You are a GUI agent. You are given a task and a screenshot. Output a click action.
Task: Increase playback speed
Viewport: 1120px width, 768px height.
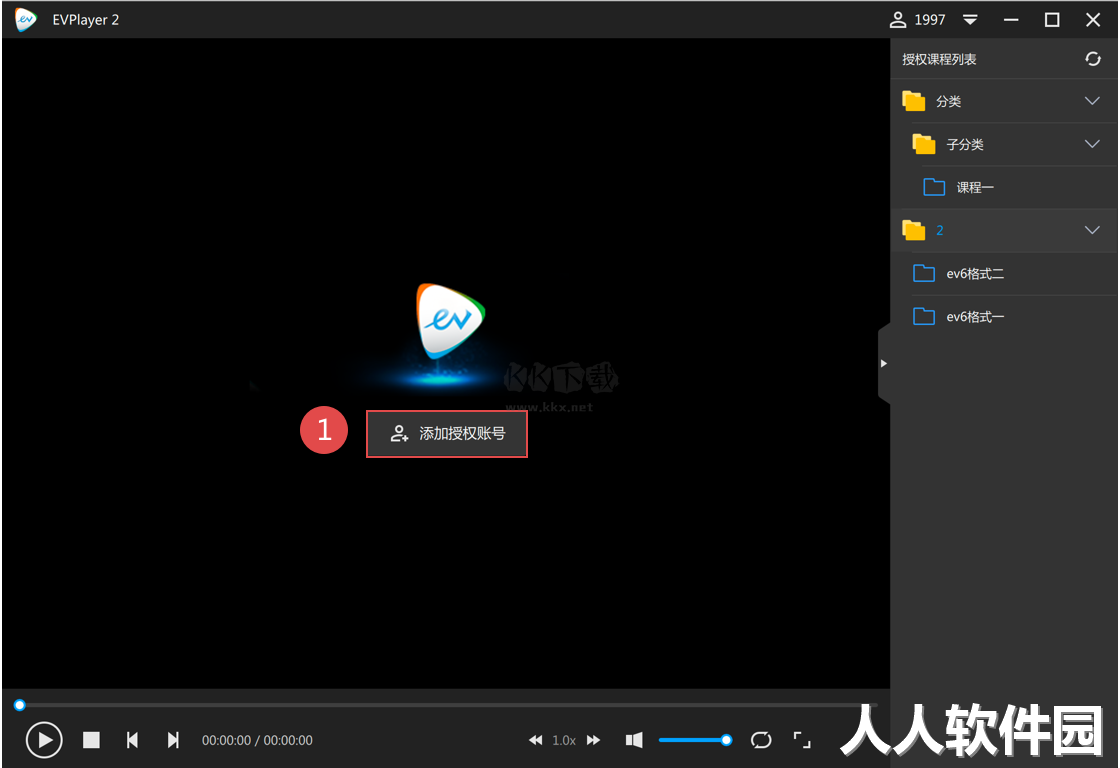(594, 740)
